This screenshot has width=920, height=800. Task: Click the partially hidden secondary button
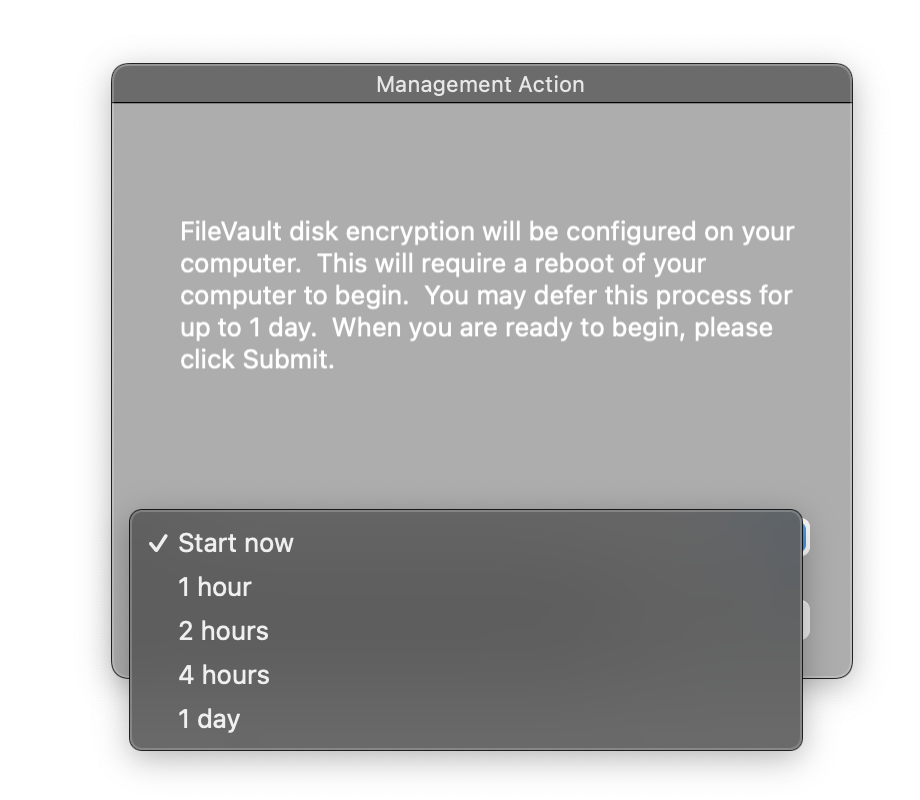click(x=808, y=620)
